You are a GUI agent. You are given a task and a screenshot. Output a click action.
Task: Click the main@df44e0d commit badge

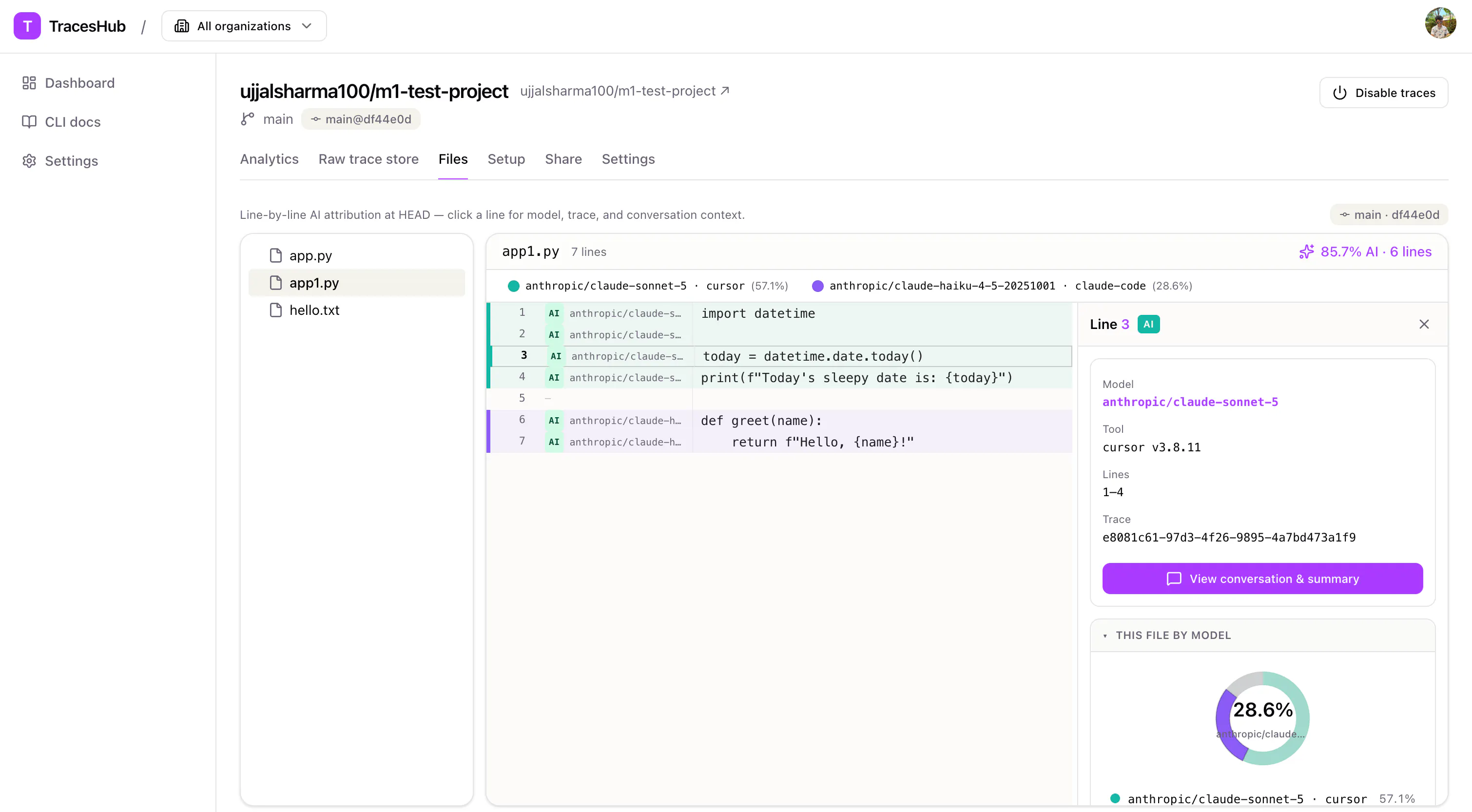click(361, 119)
